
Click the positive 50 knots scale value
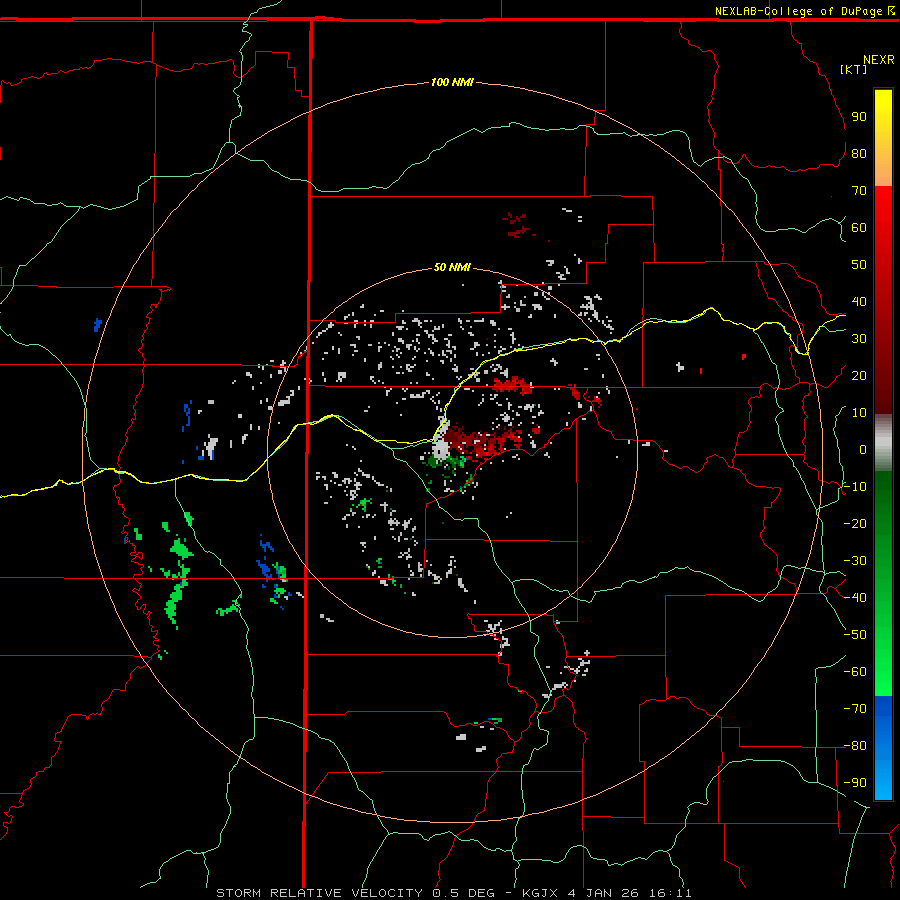[859, 265]
